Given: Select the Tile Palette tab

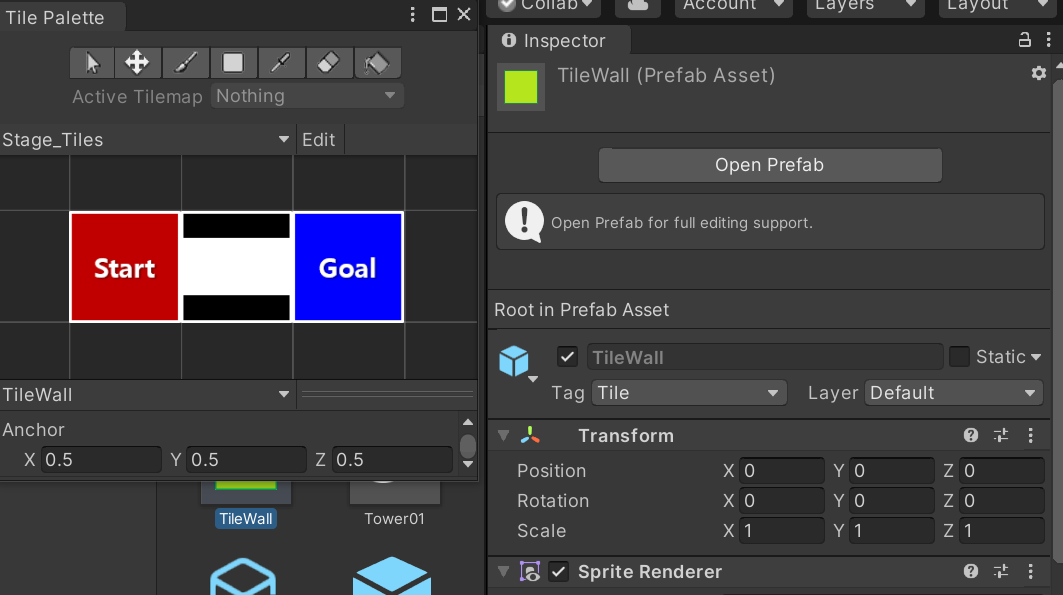Looking at the screenshot, I should [x=55, y=18].
